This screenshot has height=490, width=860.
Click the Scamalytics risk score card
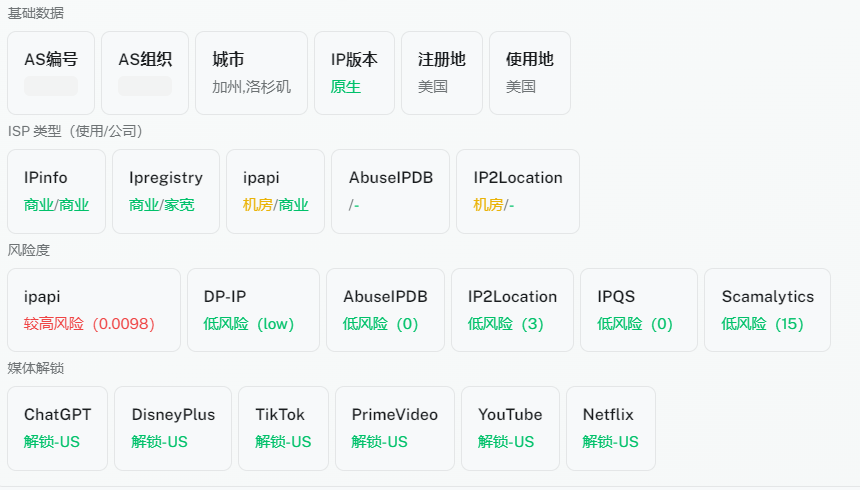pos(767,310)
